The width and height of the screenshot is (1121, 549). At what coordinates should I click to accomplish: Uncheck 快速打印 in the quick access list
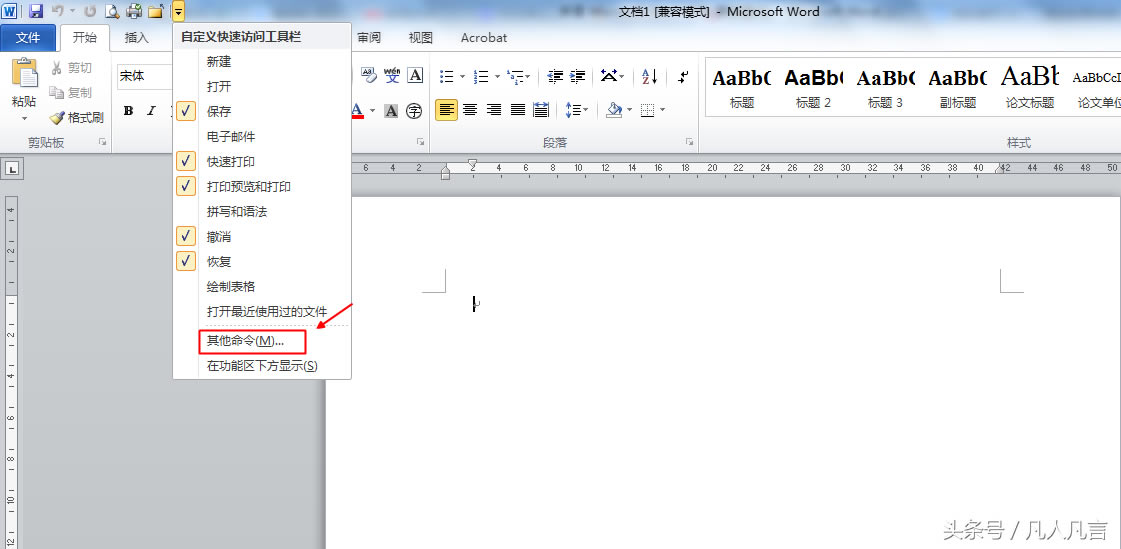tap(230, 161)
